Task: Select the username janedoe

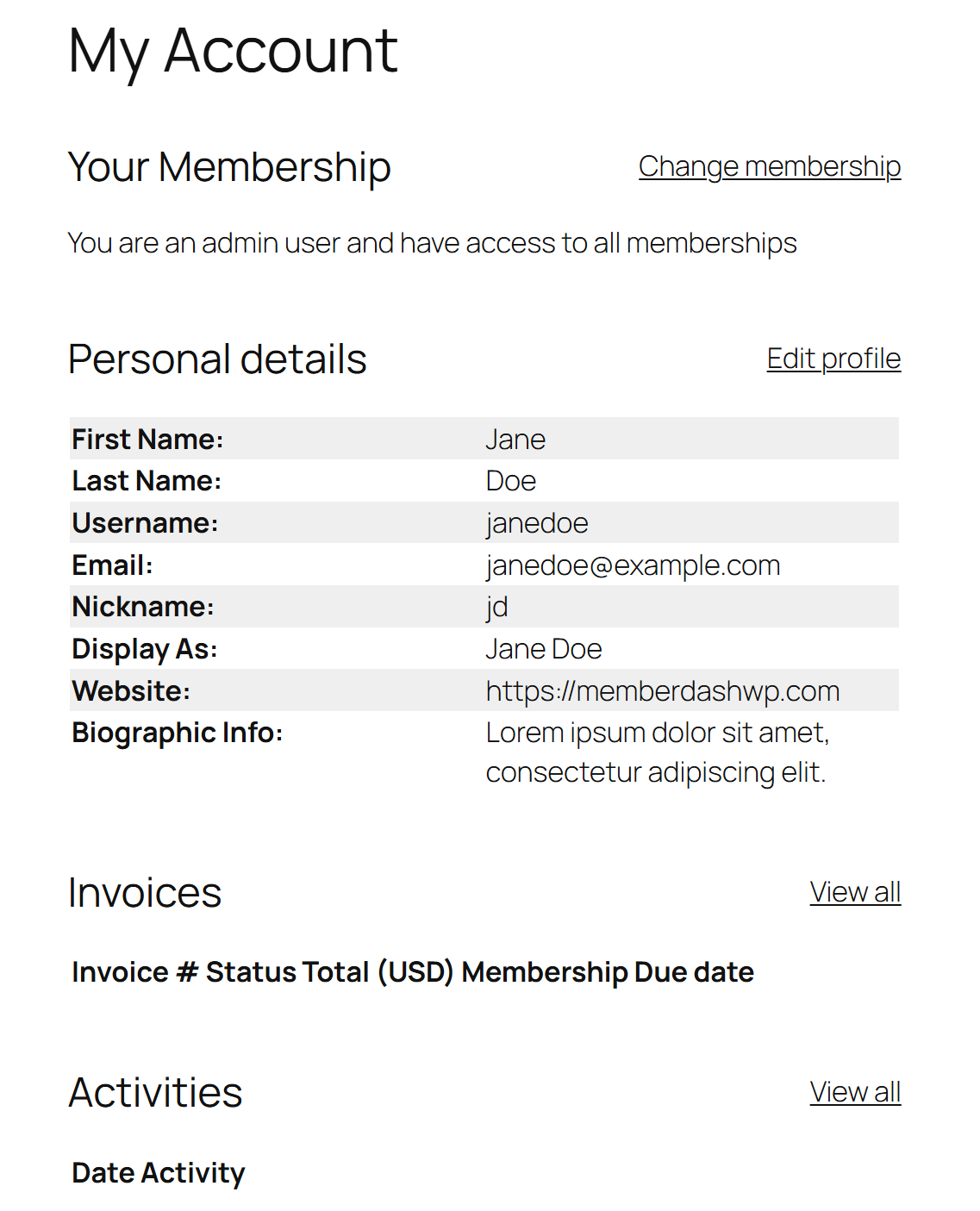Action: tap(537, 523)
